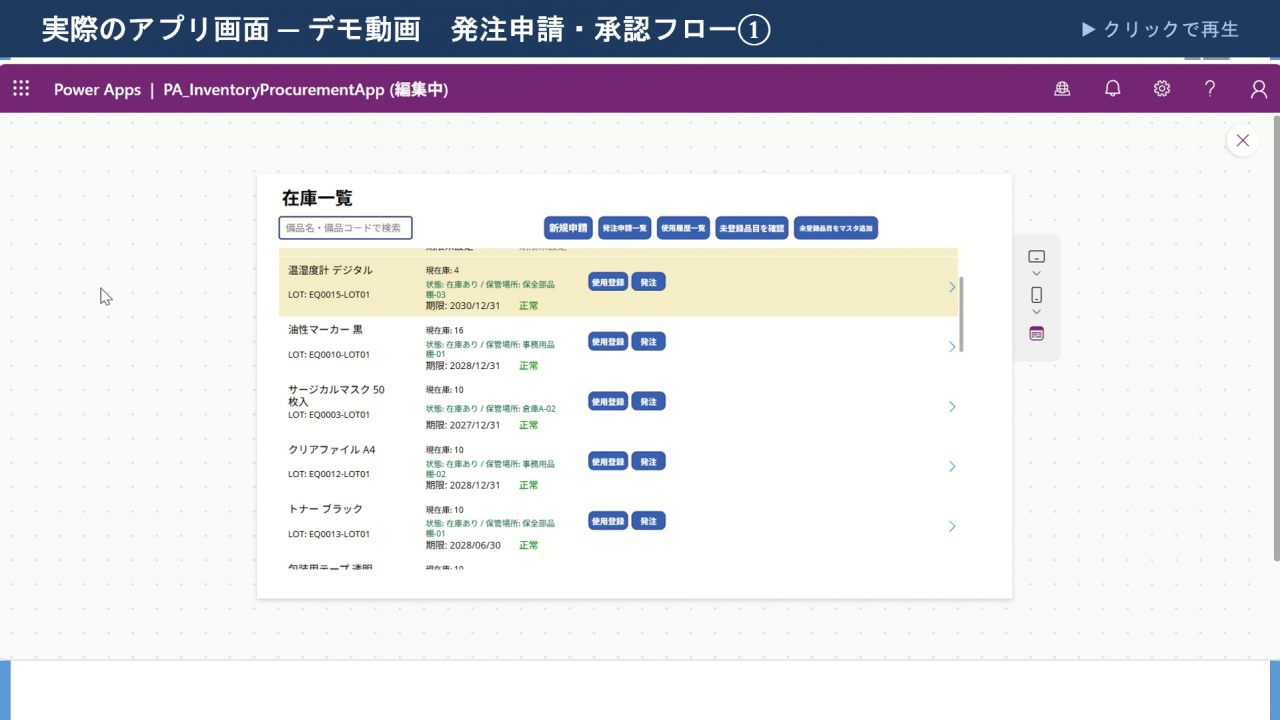Image resolution: width=1280 pixels, height=720 pixels.
Task: Close the app preview
Action: pos(1242,141)
